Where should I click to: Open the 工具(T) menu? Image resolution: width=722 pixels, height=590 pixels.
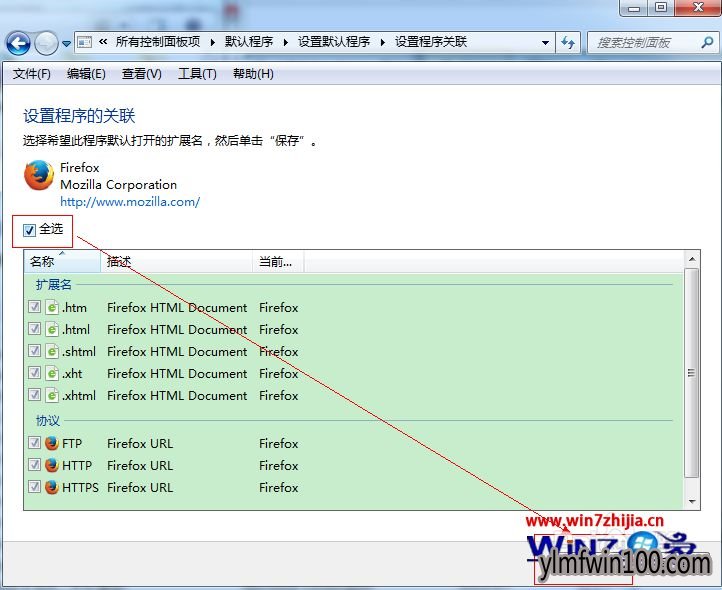(x=197, y=74)
